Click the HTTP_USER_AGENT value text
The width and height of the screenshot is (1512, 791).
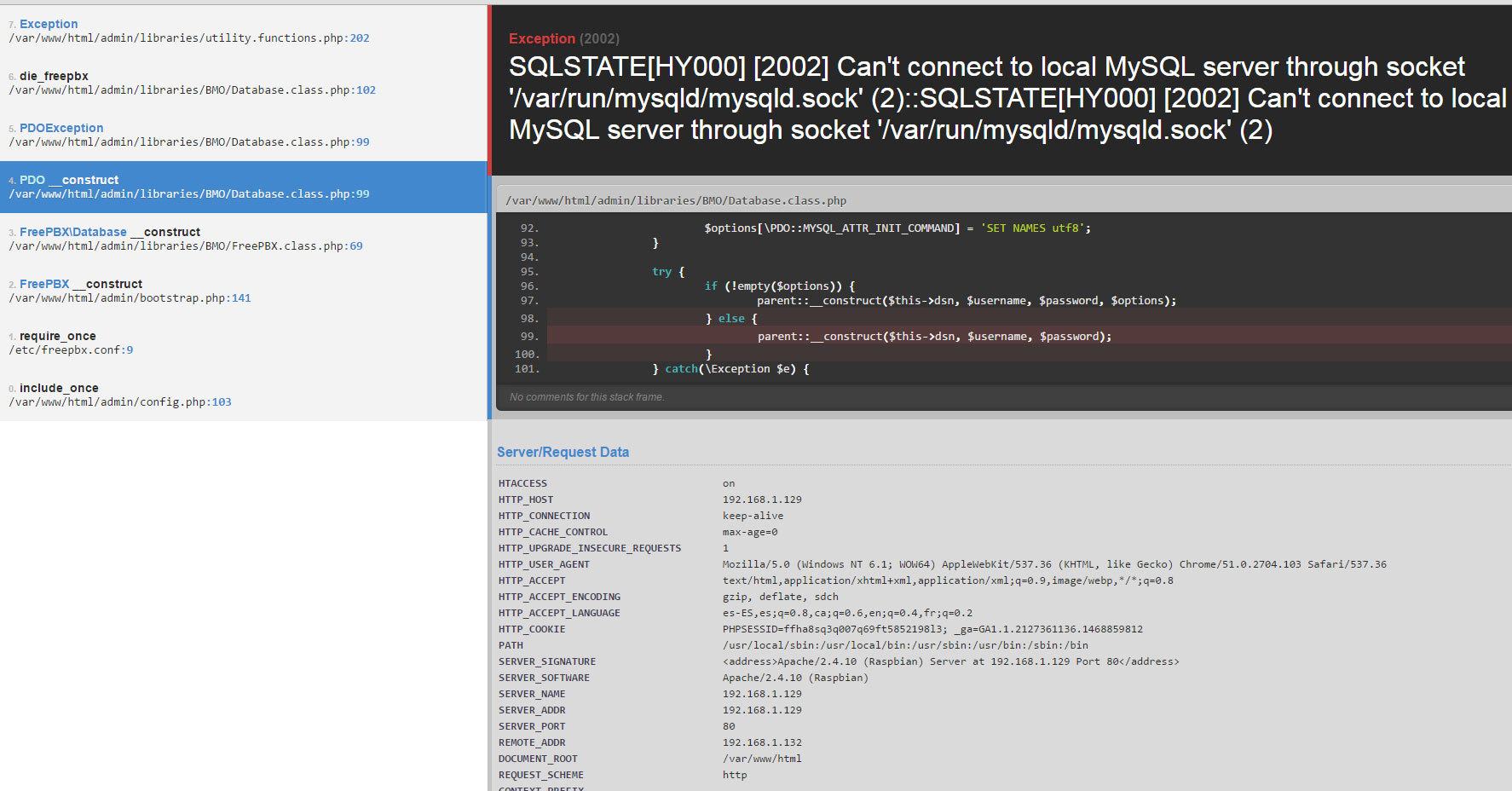click(1053, 564)
